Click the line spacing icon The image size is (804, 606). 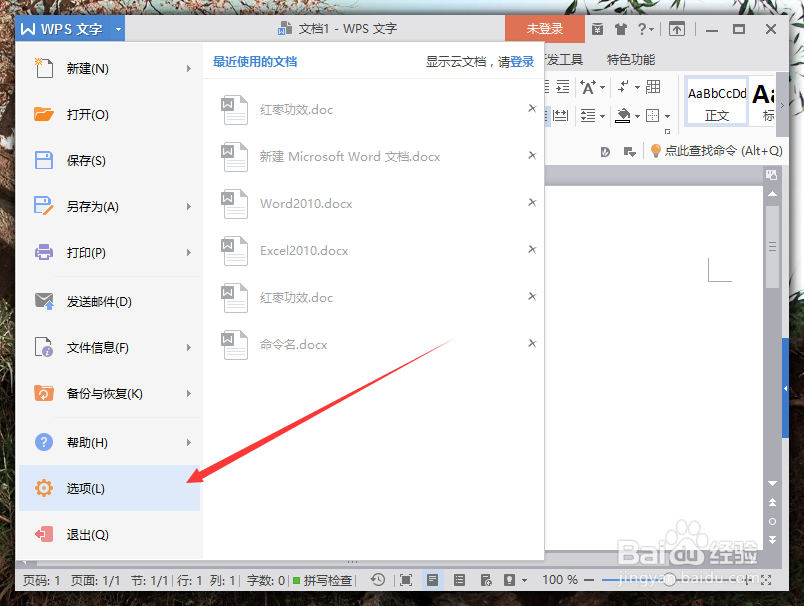pyautogui.click(x=588, y=116)
